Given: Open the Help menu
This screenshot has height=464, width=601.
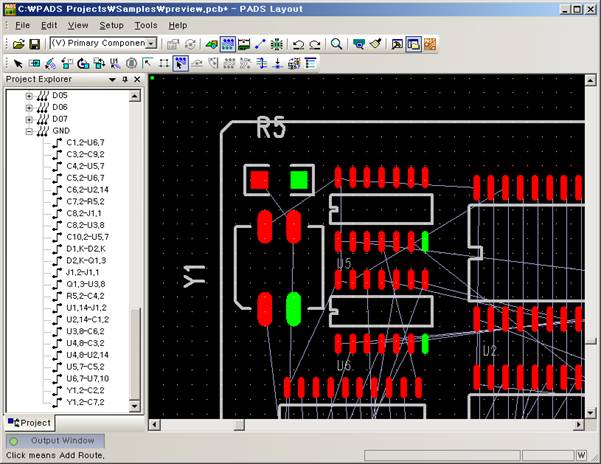Looking at the screenshot, I should [178, 25].
